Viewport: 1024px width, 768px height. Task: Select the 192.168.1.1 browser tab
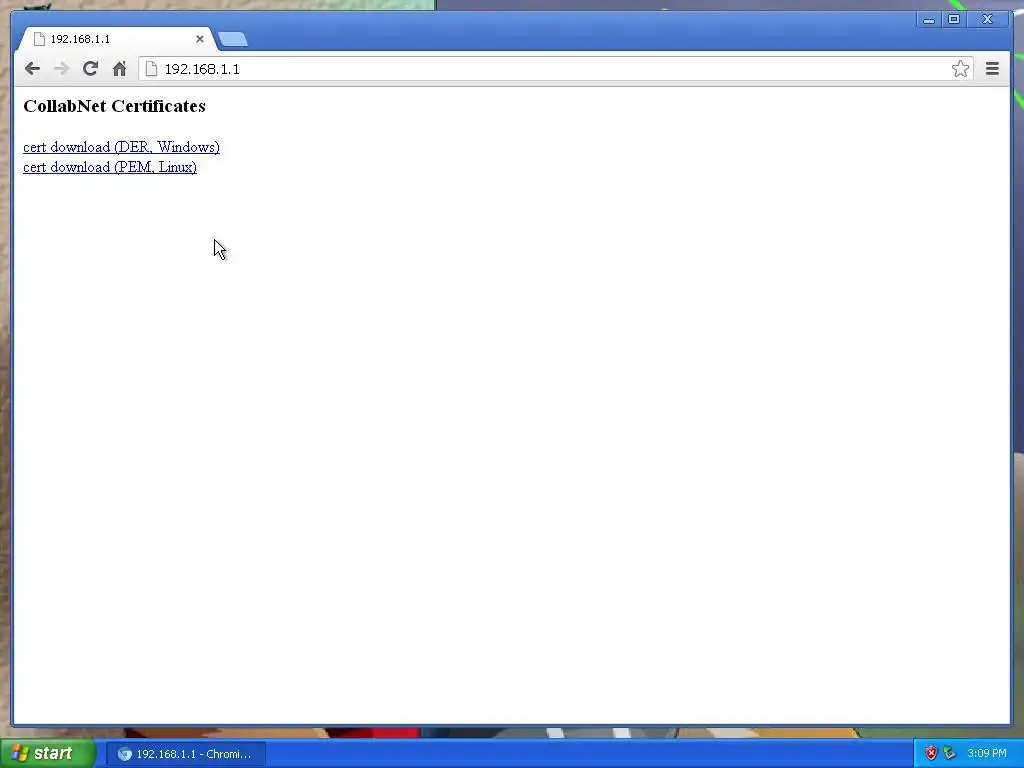pyautogui.click(x=116, y=39)
